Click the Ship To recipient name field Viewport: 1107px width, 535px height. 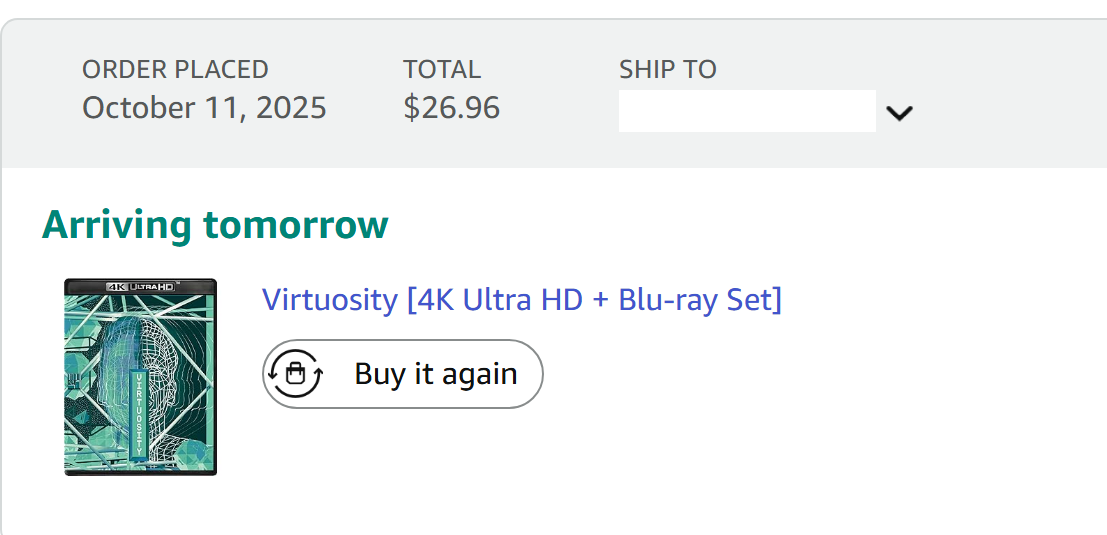pos(747,111)
